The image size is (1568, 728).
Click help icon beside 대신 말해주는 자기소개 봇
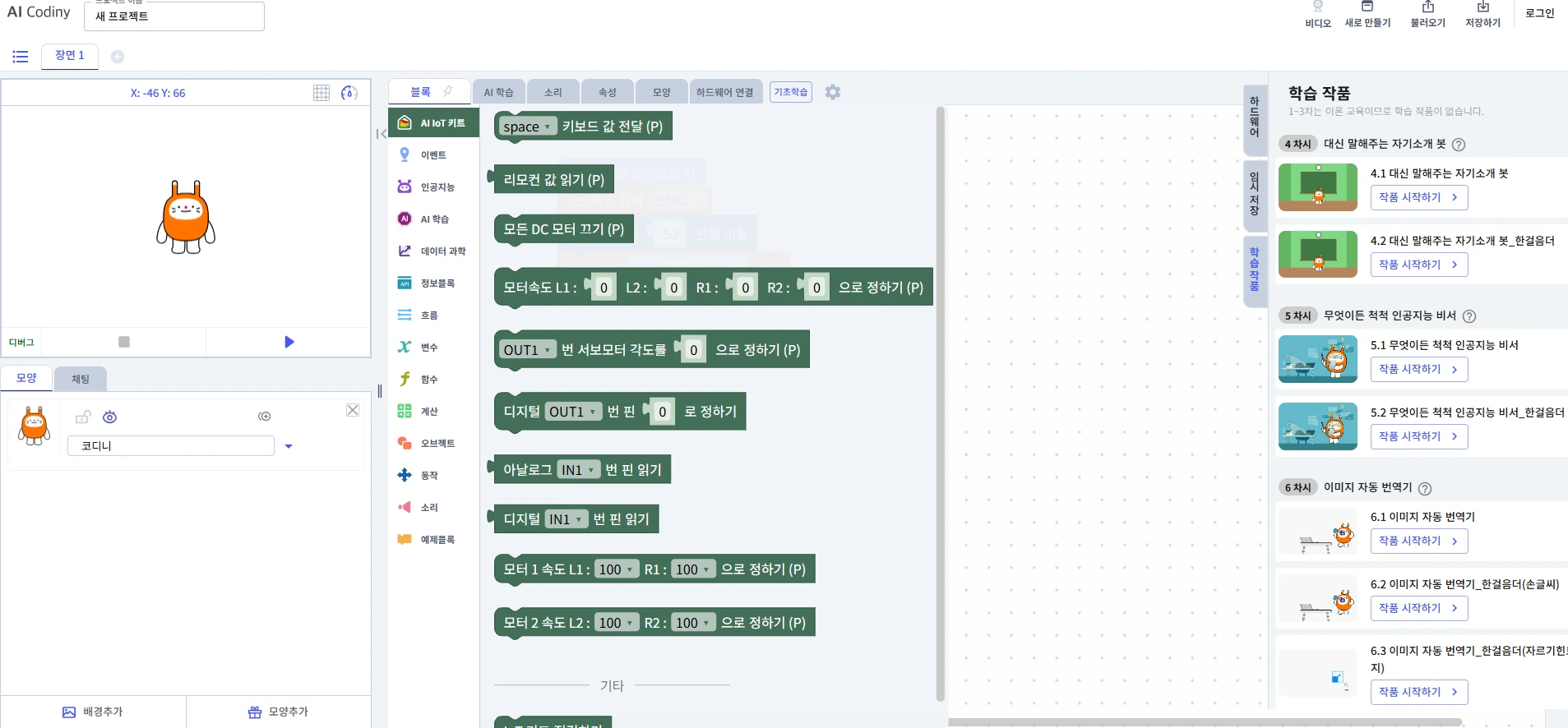(1459, 145)
